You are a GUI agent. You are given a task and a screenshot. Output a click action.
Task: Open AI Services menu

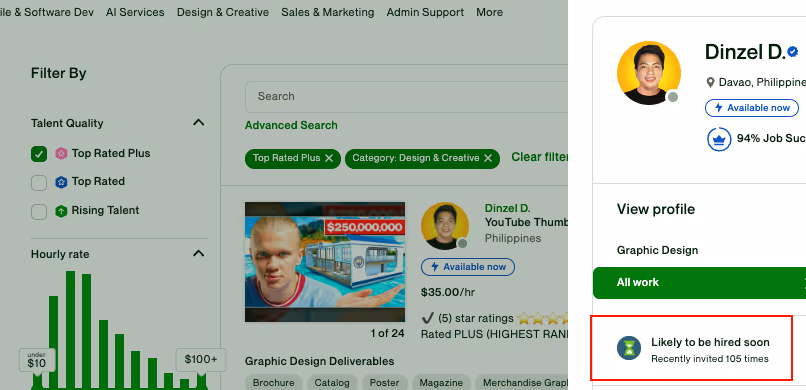135,12
